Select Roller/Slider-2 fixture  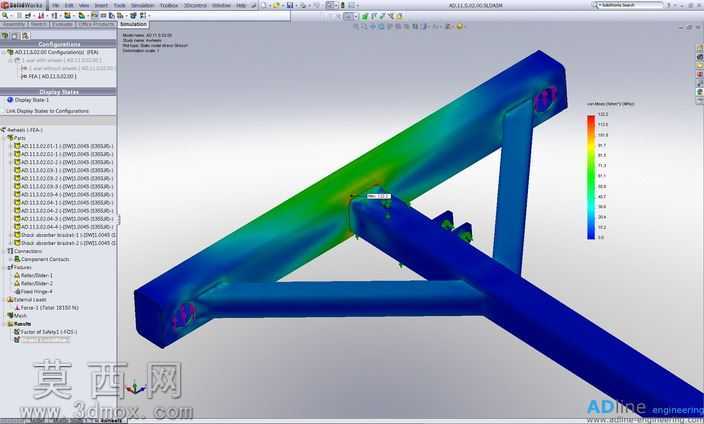(33, 283)
